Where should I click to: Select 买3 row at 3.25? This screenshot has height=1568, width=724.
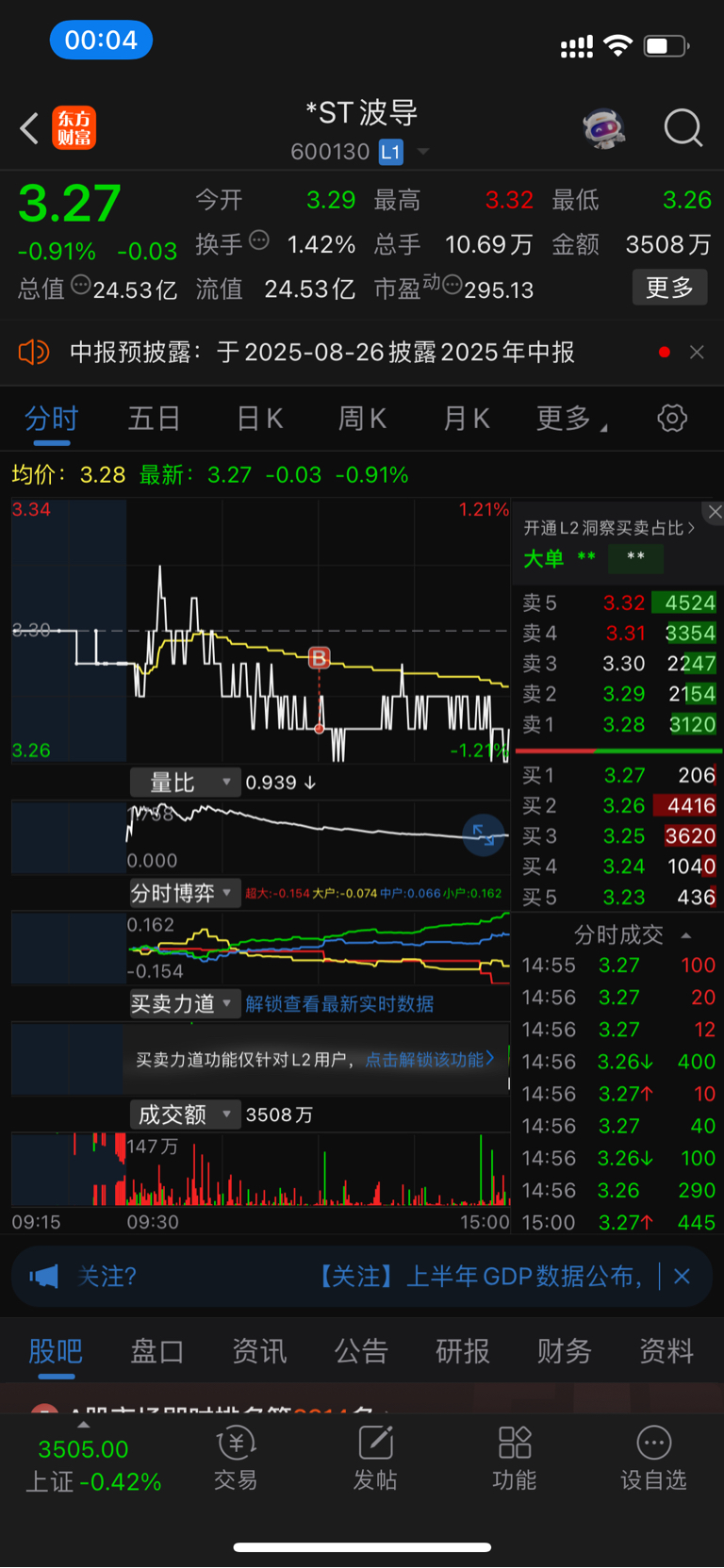pyautogui.click(x=618, y=836)
